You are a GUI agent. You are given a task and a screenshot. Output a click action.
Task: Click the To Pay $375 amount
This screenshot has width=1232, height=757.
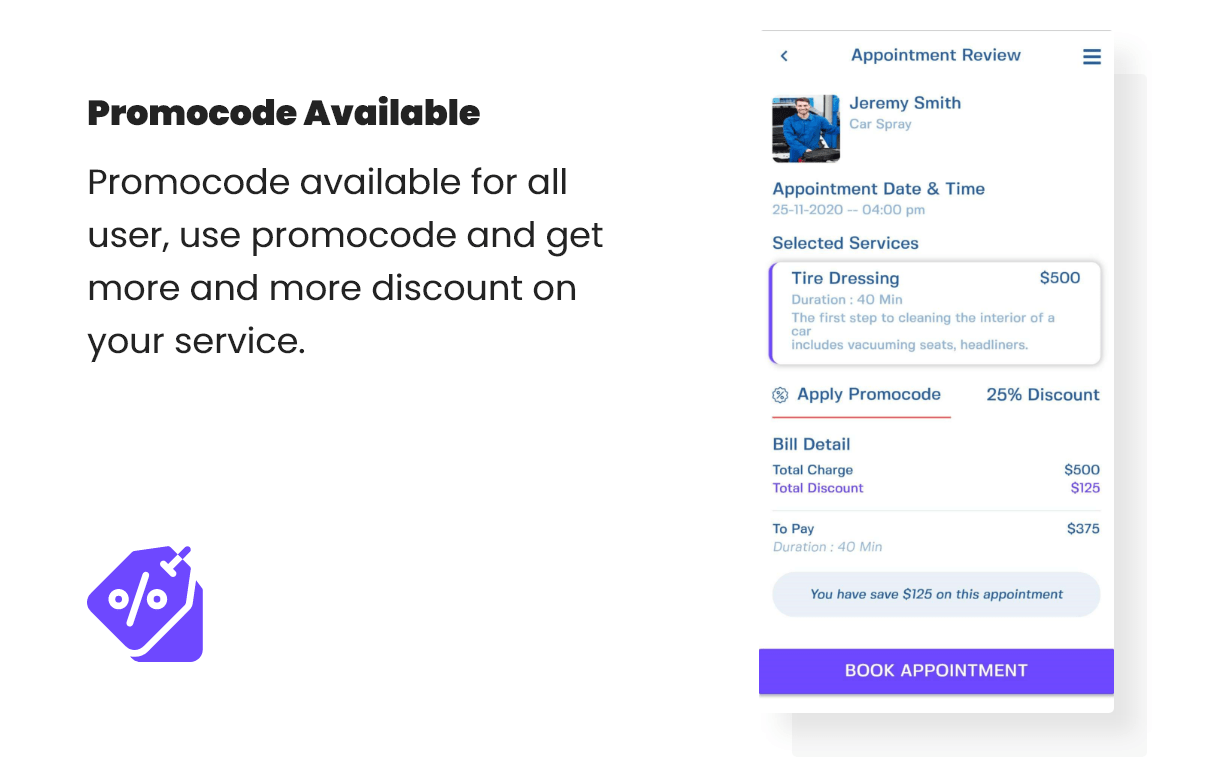(x=1083, y=528)
